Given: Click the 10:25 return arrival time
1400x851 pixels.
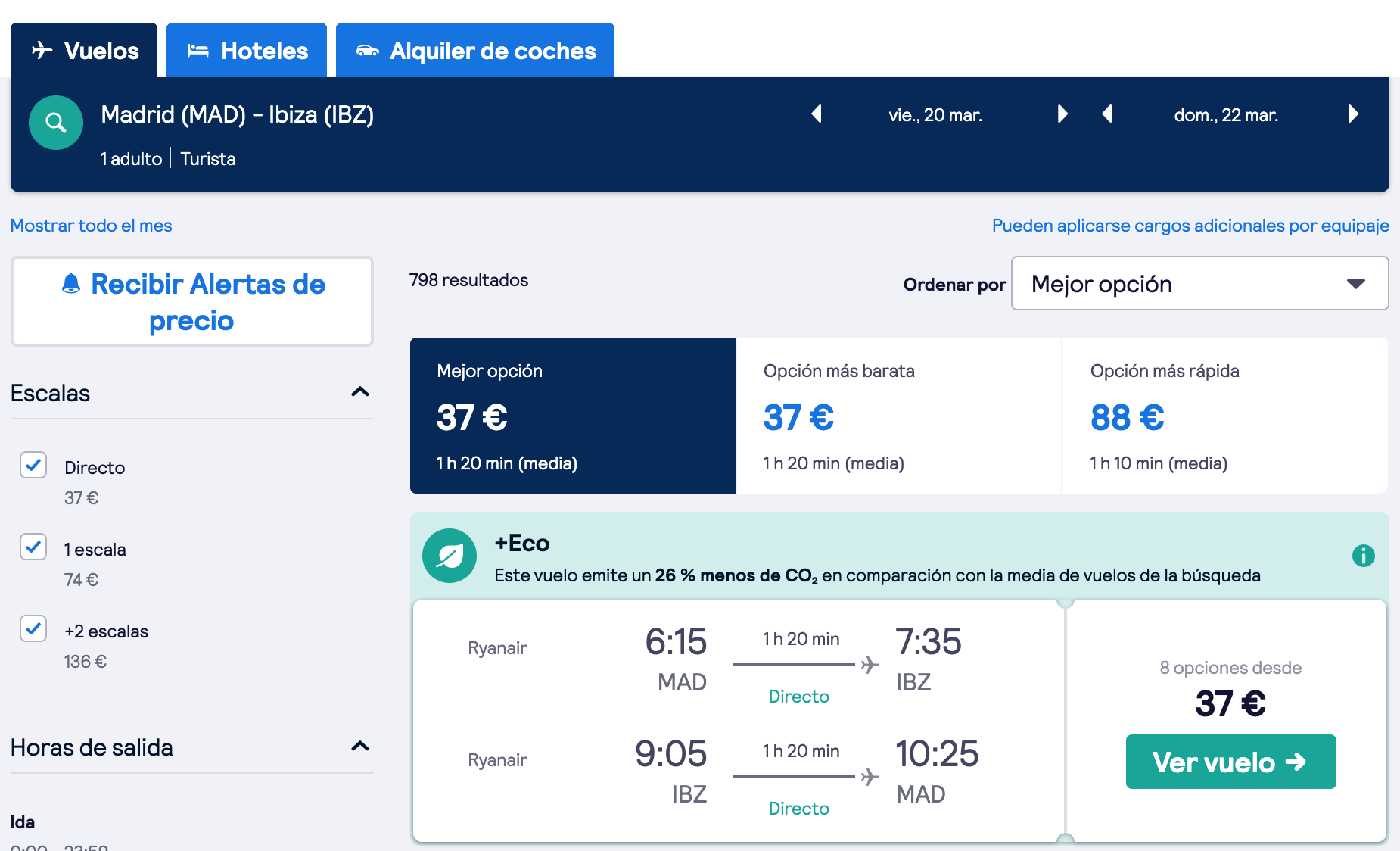Looking at the screenshot, I should (937, 754).
